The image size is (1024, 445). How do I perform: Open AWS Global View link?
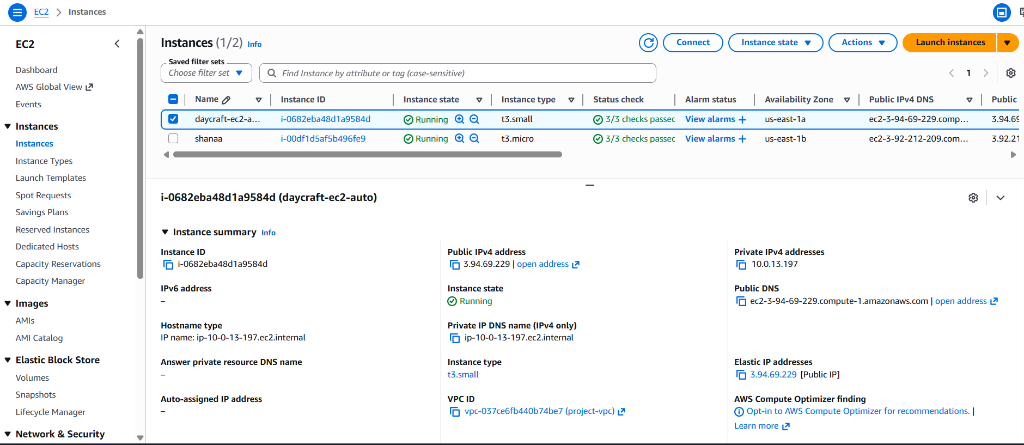(x=54, y=87)
